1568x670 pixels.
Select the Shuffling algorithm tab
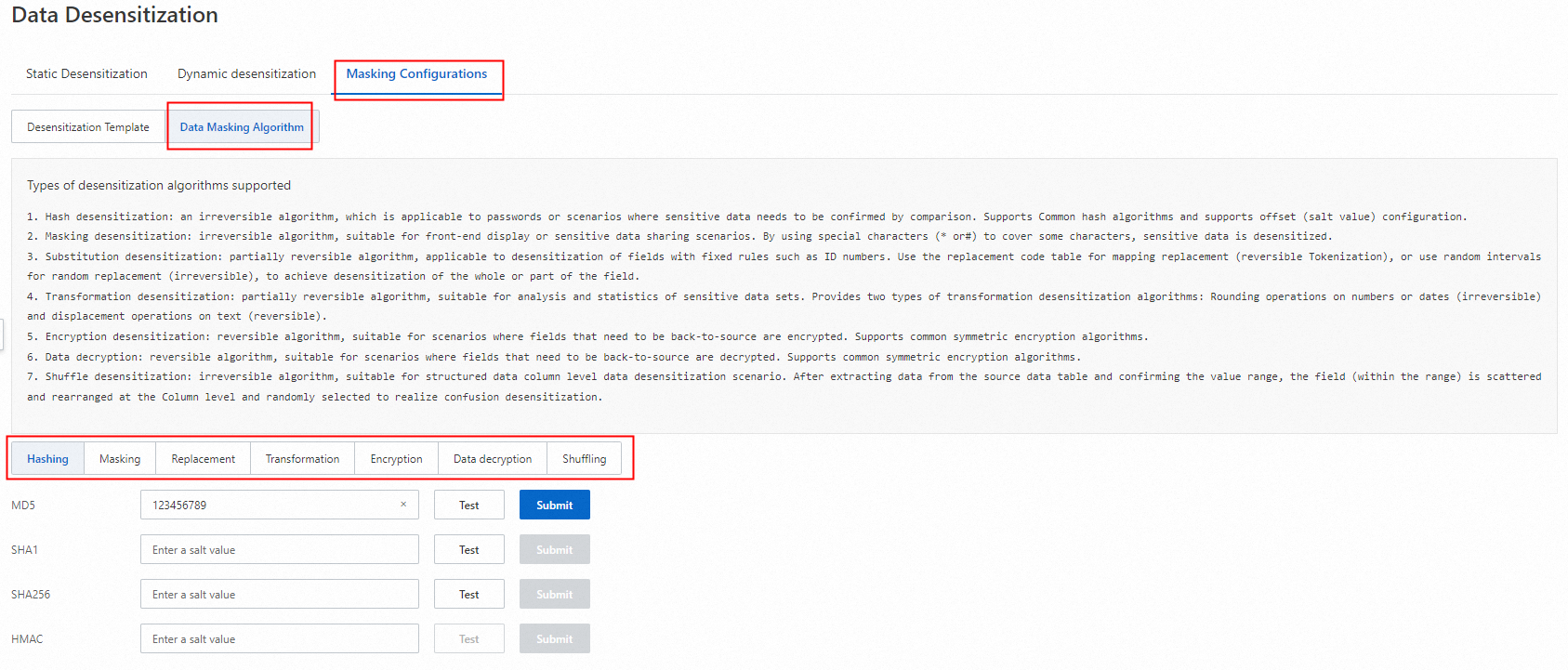click(x=584, y=459)
